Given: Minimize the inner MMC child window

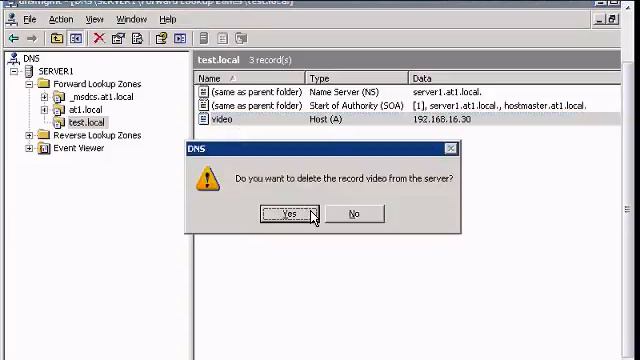Looking at the screenshot, I should [599, 19].
